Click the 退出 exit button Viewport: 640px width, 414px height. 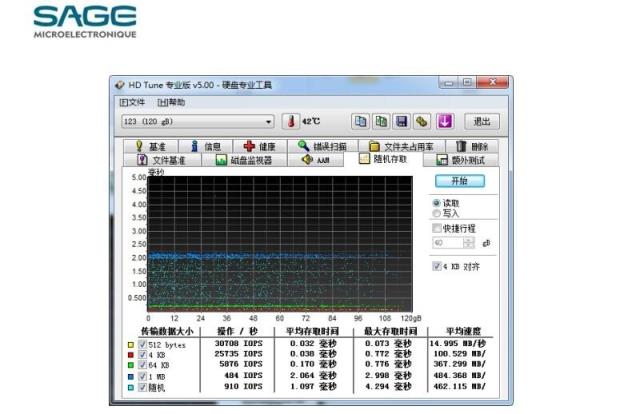pyautogui.click(x=482, y=121)
